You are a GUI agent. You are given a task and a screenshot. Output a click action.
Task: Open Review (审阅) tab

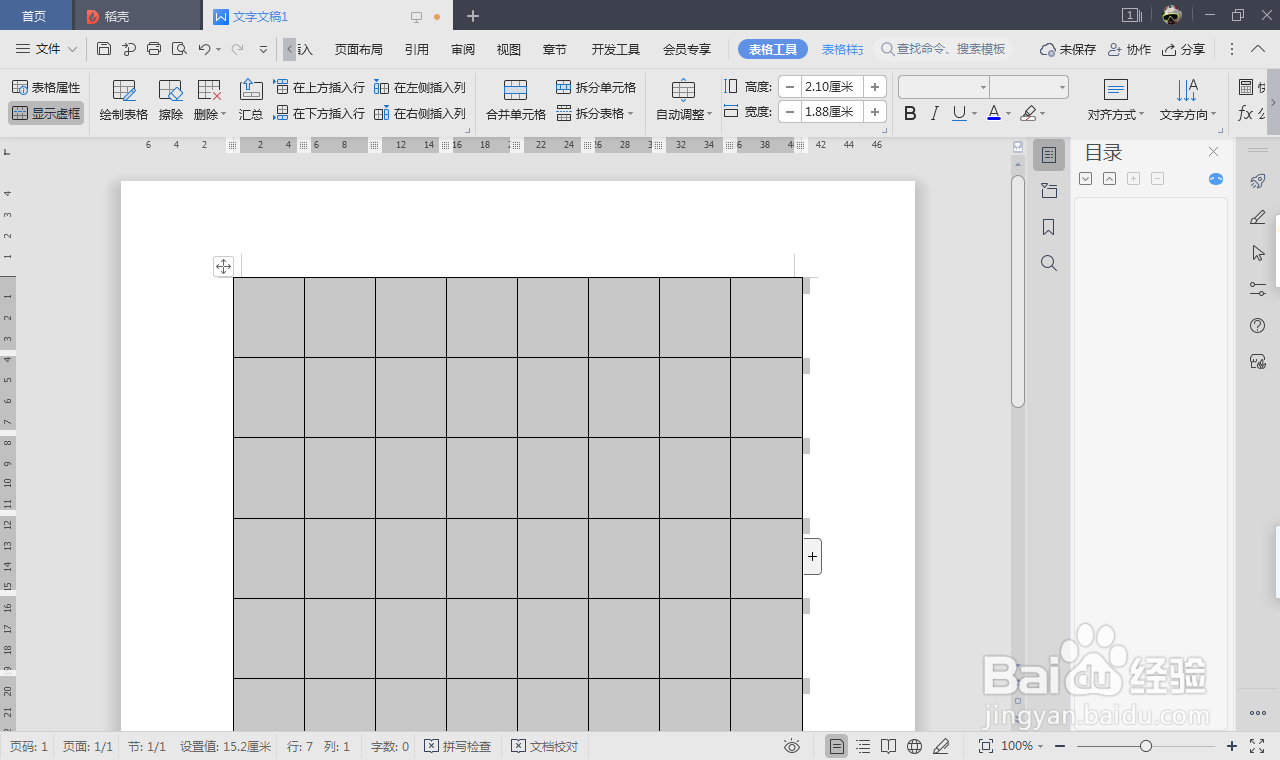point(463,49)
